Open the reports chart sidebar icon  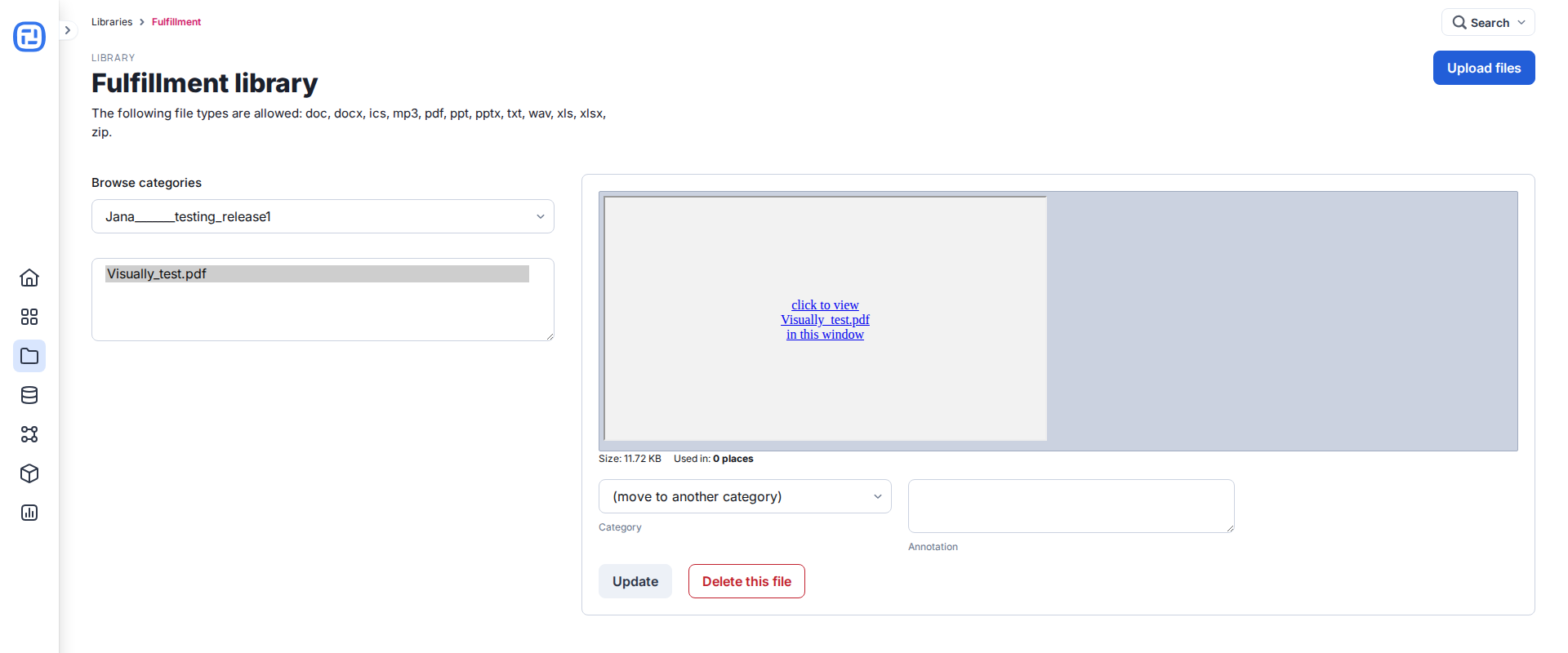click(x=29, y=513)
